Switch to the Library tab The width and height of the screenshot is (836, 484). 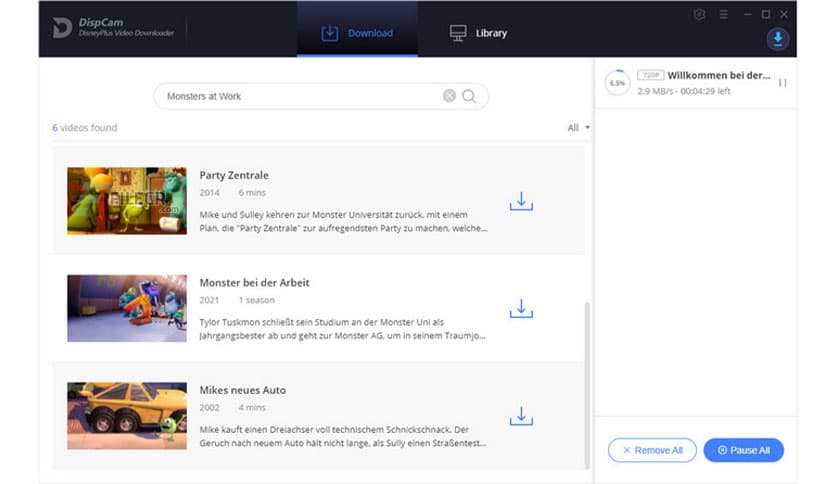478,33
